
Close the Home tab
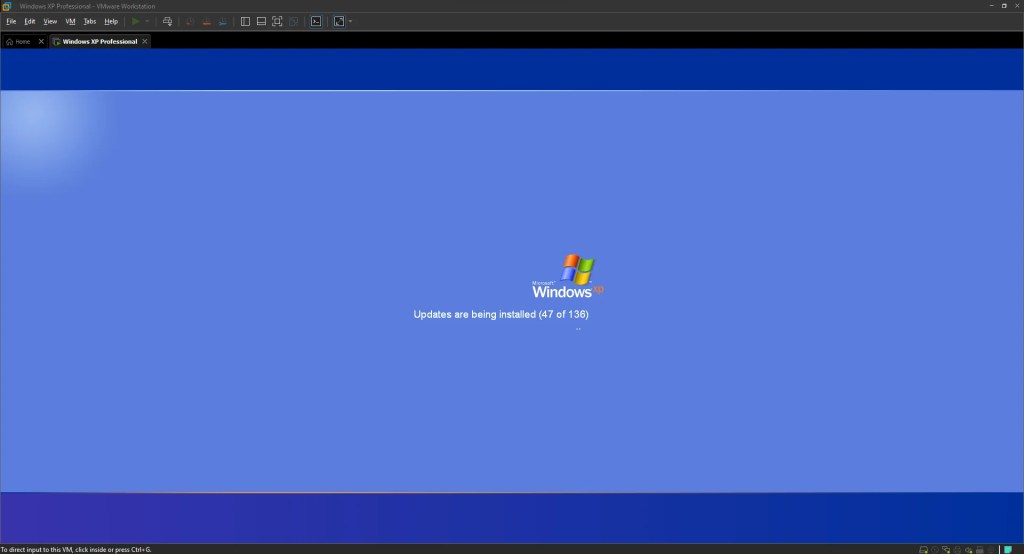(41, 41)
